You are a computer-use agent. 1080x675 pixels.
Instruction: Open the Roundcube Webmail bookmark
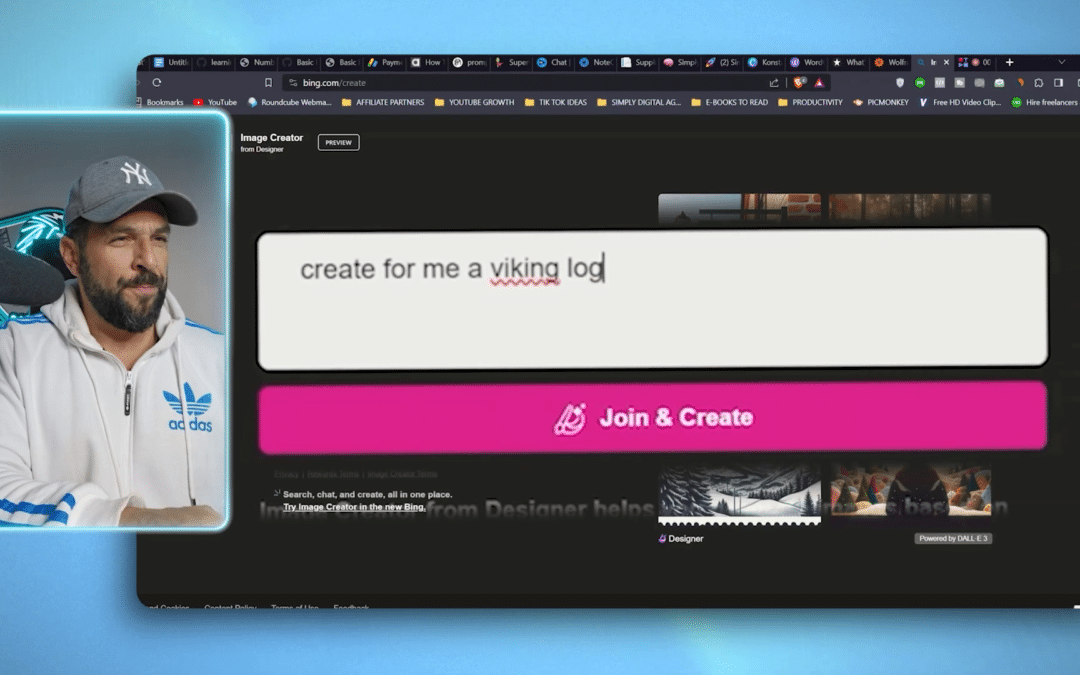pyautogui.click(x=290, y=102)
